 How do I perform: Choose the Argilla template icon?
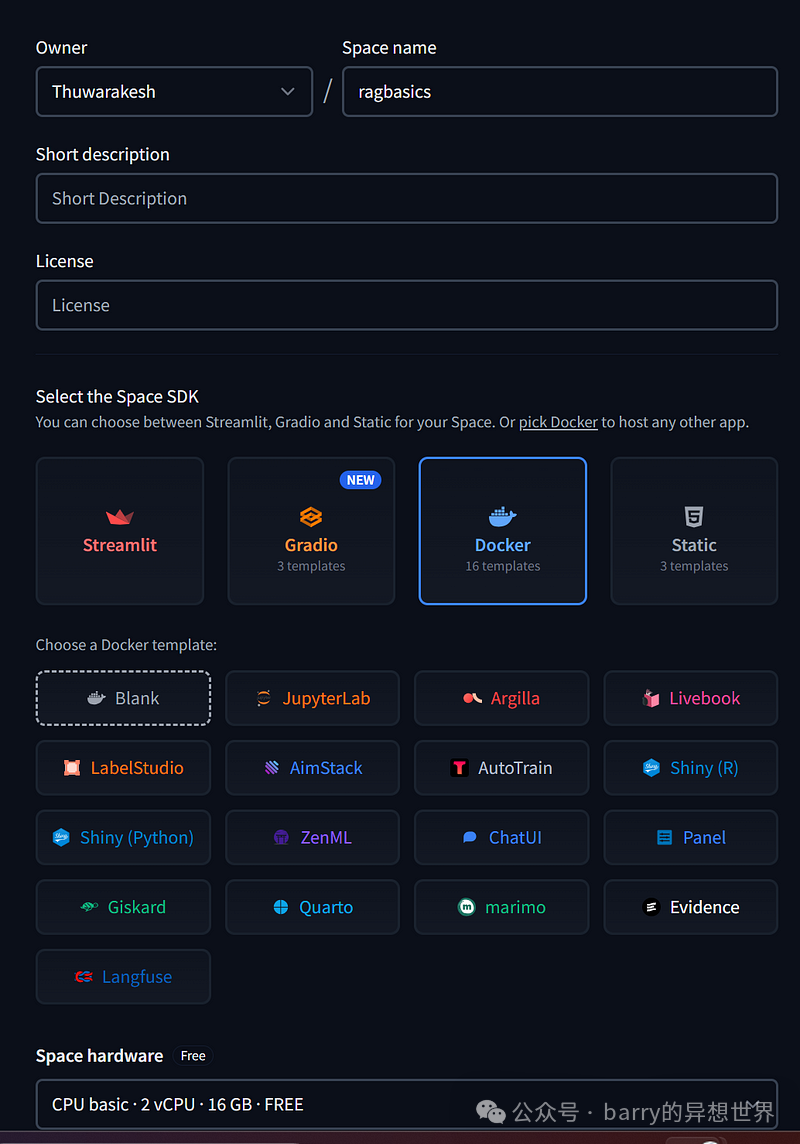(x=473, y=699)
